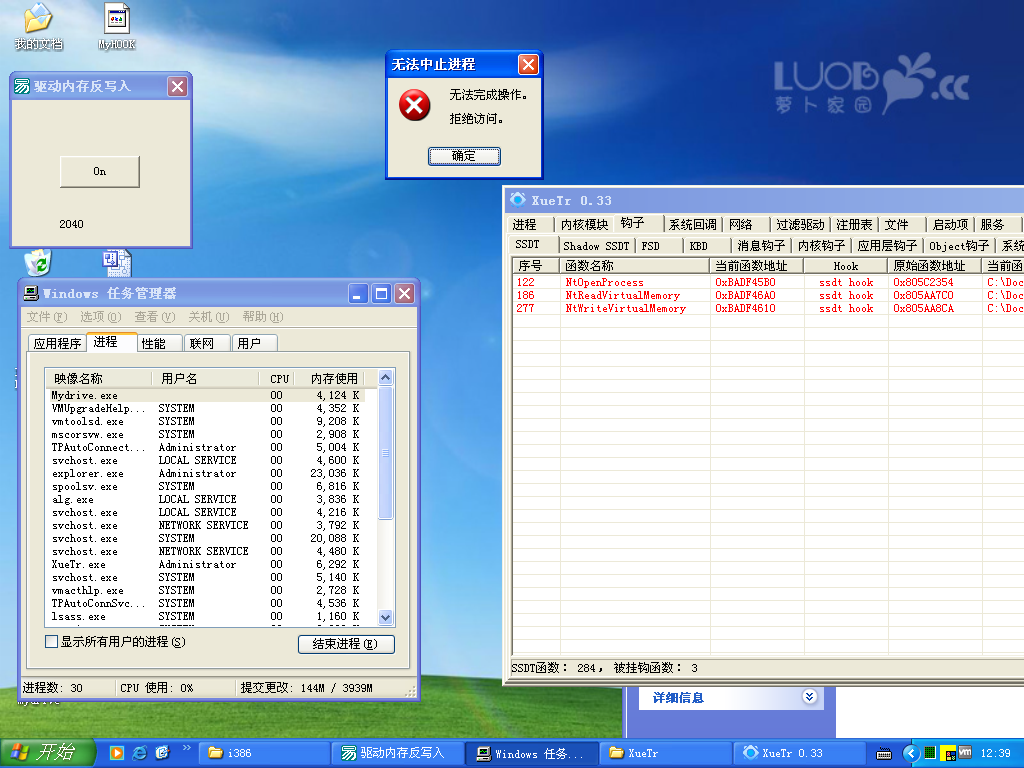Click the XueTr 0.33 title bar icon
This screenshot has width=1024, height=768.
click(x=518, y=199)
